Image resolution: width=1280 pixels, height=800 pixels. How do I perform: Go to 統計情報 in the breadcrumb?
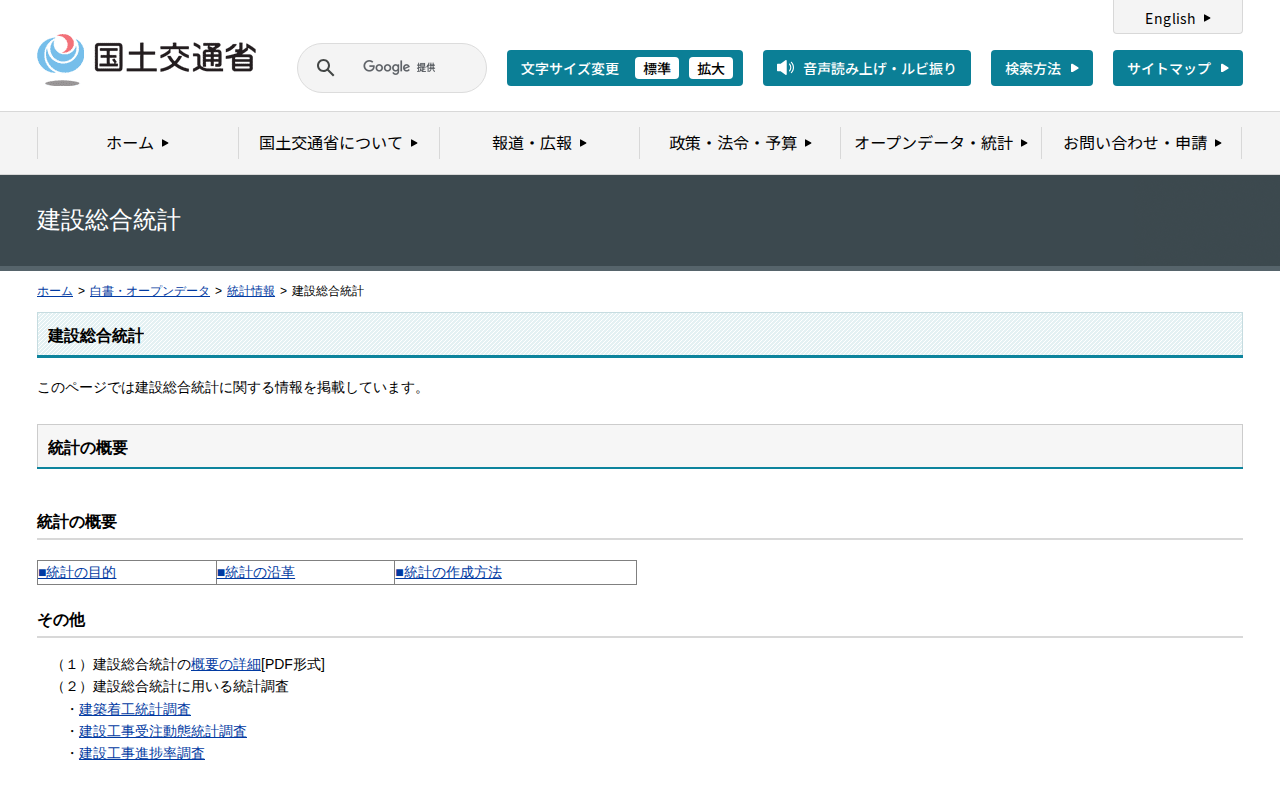point(251,291)
